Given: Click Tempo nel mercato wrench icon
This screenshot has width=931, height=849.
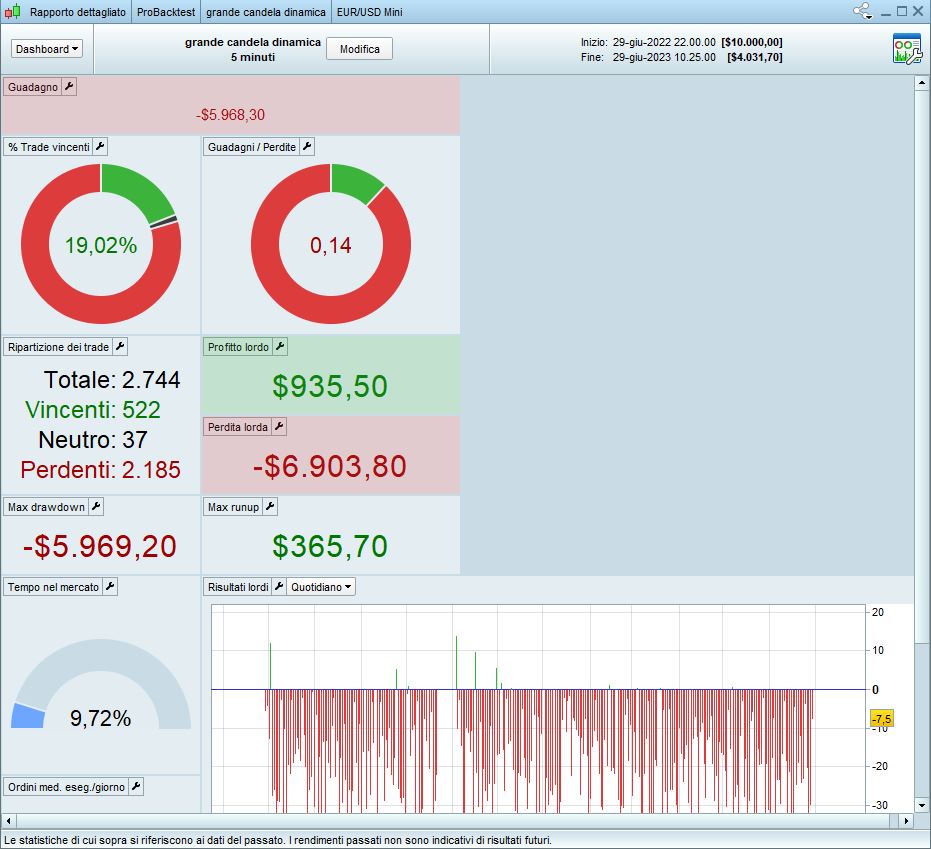Looking at the screenshot, I should (x=110, y=587).
